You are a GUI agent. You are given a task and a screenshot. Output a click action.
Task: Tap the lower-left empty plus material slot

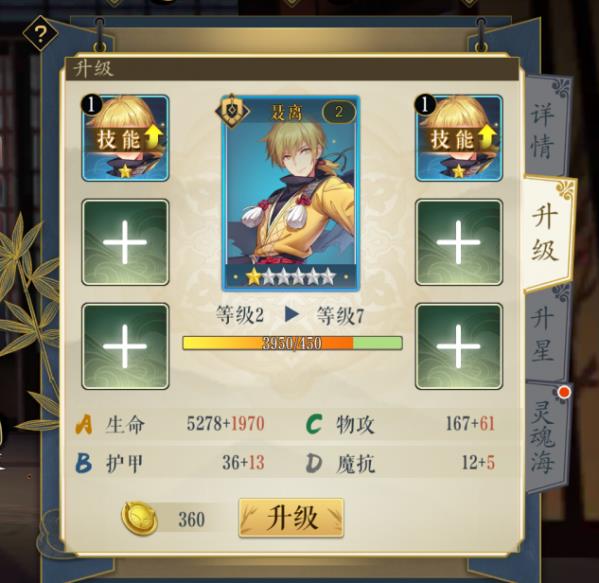click(x=125, y=346)
